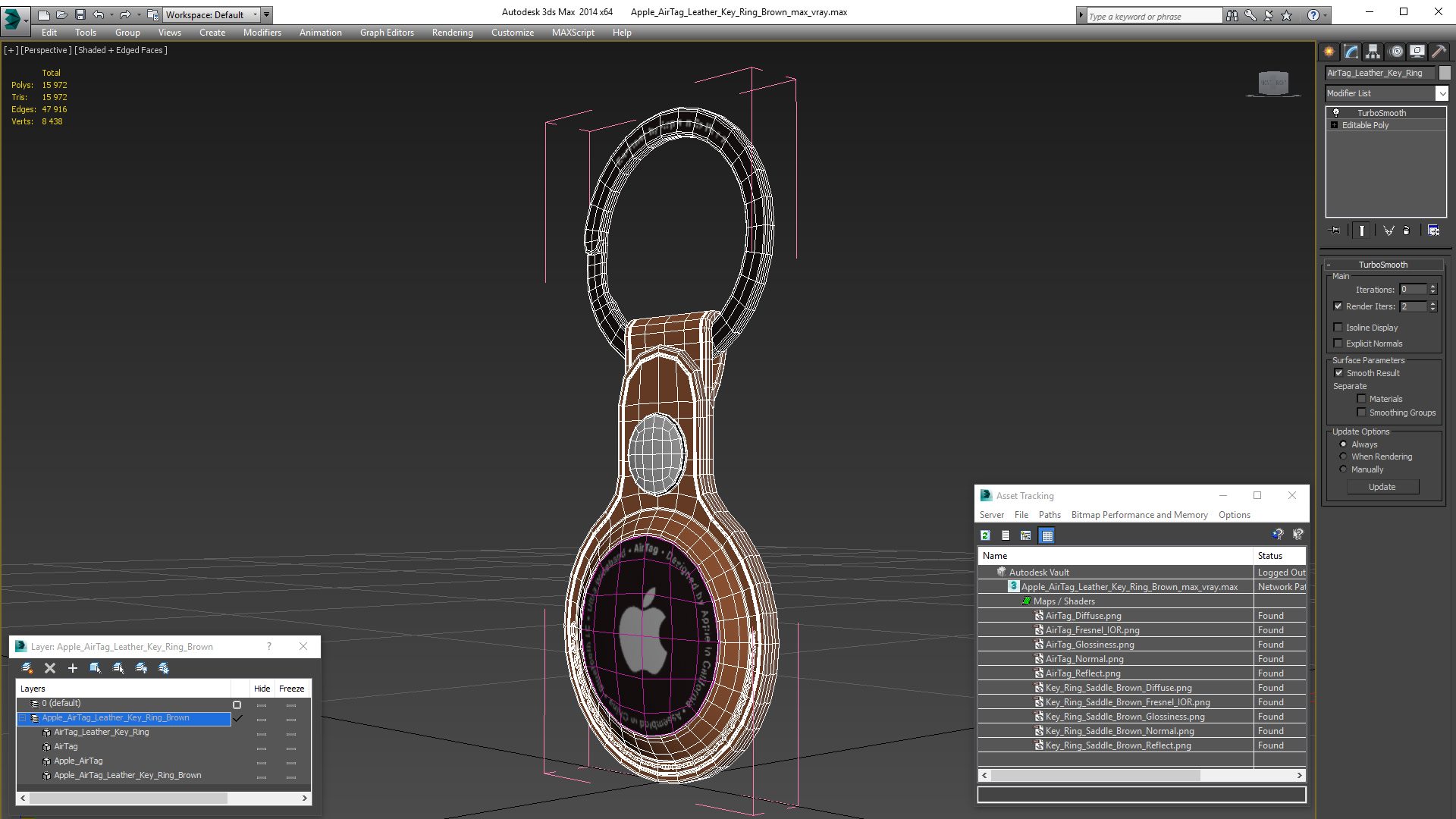Select Always update option
Image resolution: width=1456 pixels, height=819 pixels.
tap(1343, 444)
